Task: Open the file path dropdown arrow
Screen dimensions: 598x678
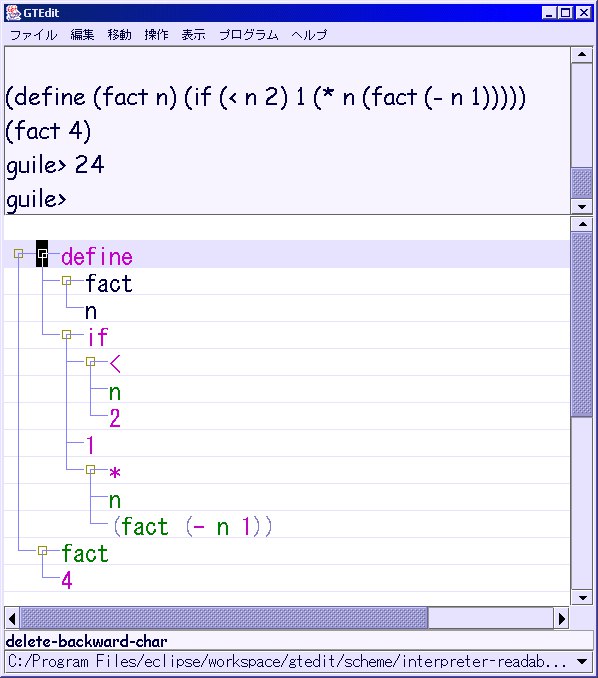Action: (x=582, y=662)
